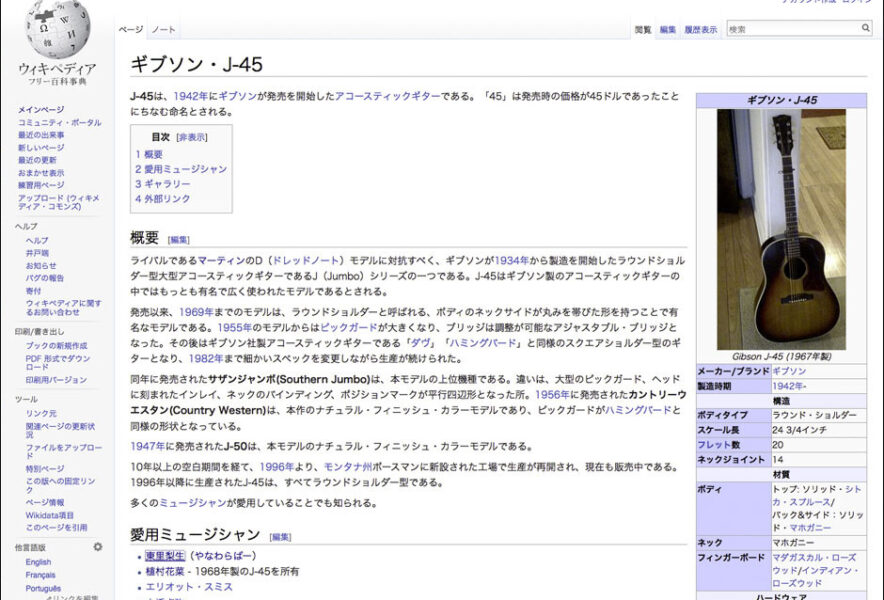Screen dimensions: 884x600
Task: Open お知らせ sidebar link
Action: pos(41,266)
